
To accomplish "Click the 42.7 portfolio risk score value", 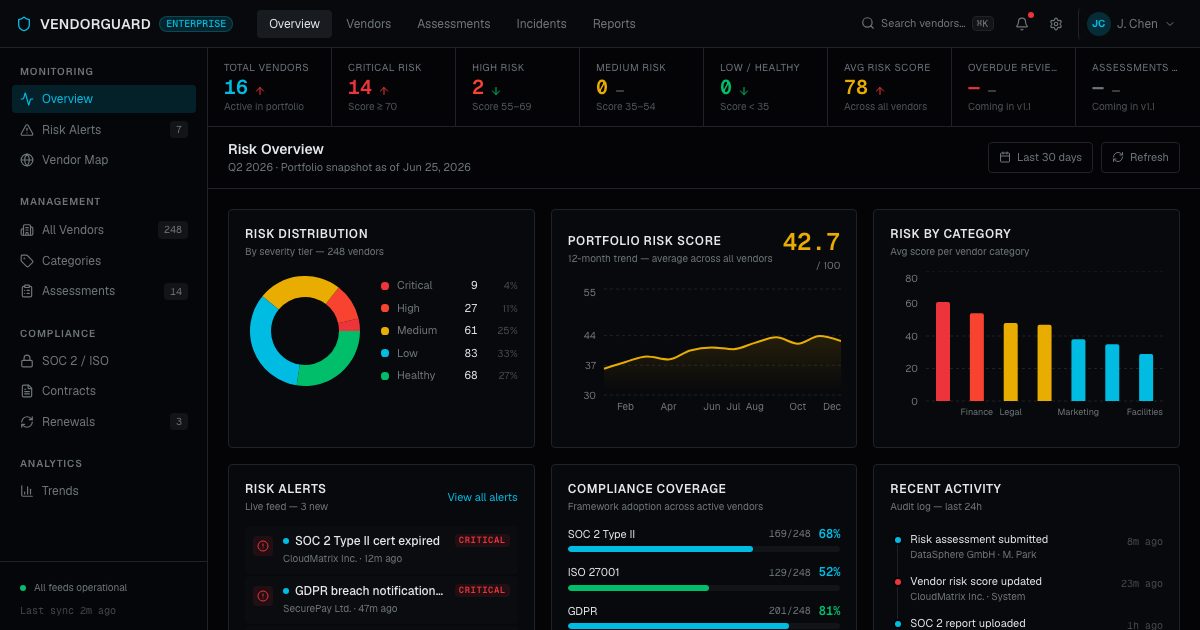I will [811, 242].
